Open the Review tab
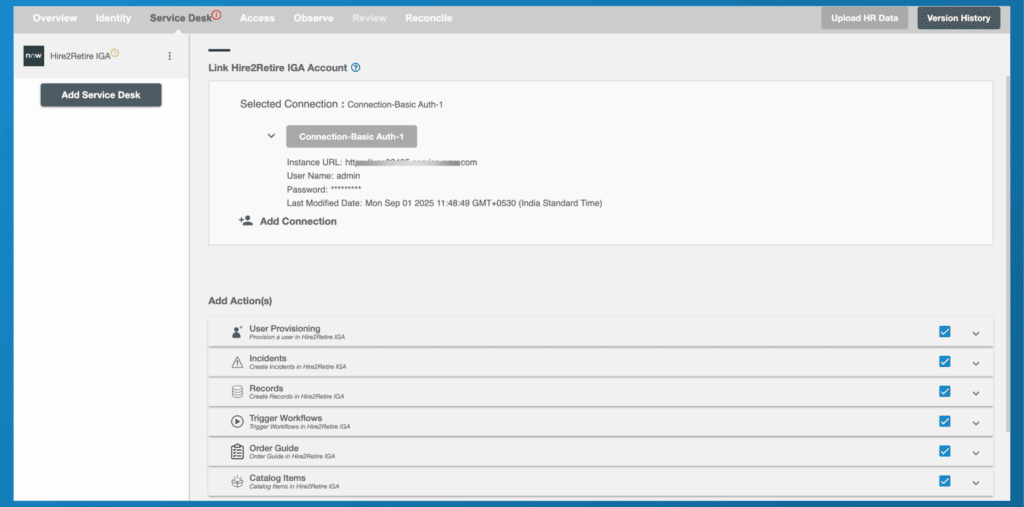Image resolution: width=1024 pixels, height=507 pixels. [370, 18]
